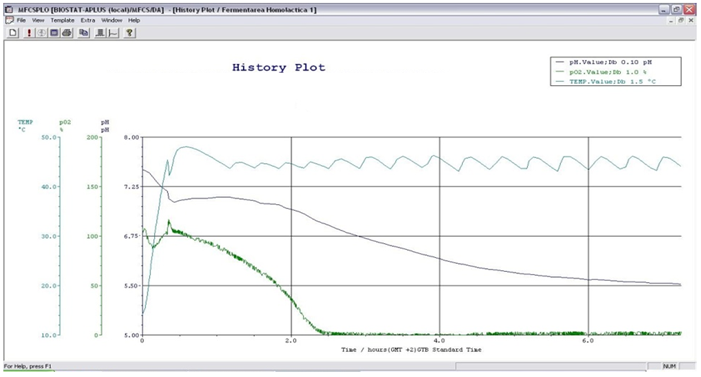Open the Help menu

[134, 20]
